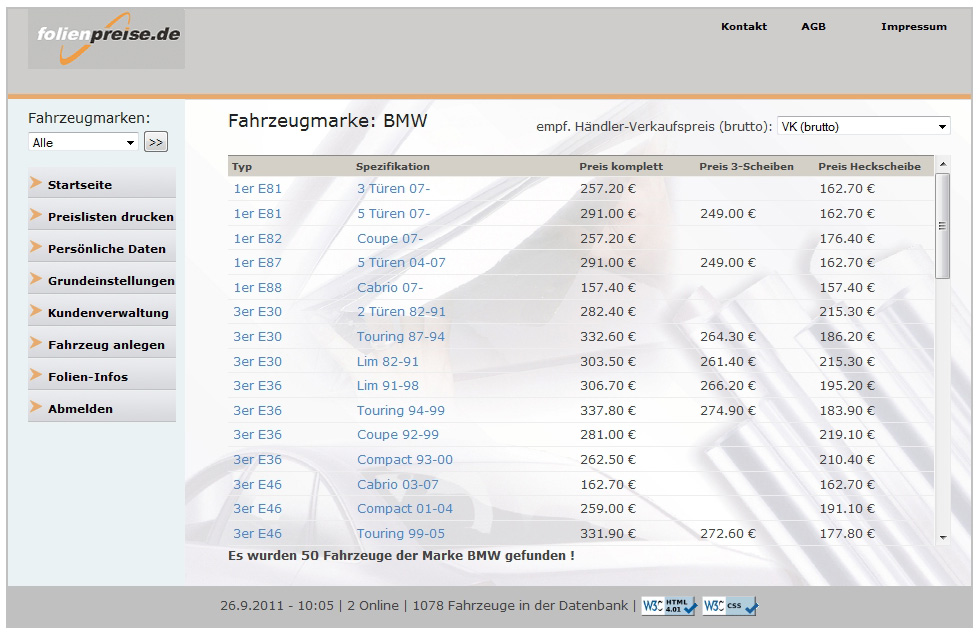Open the Coupe 92-99 link

[x=398, y=435]
